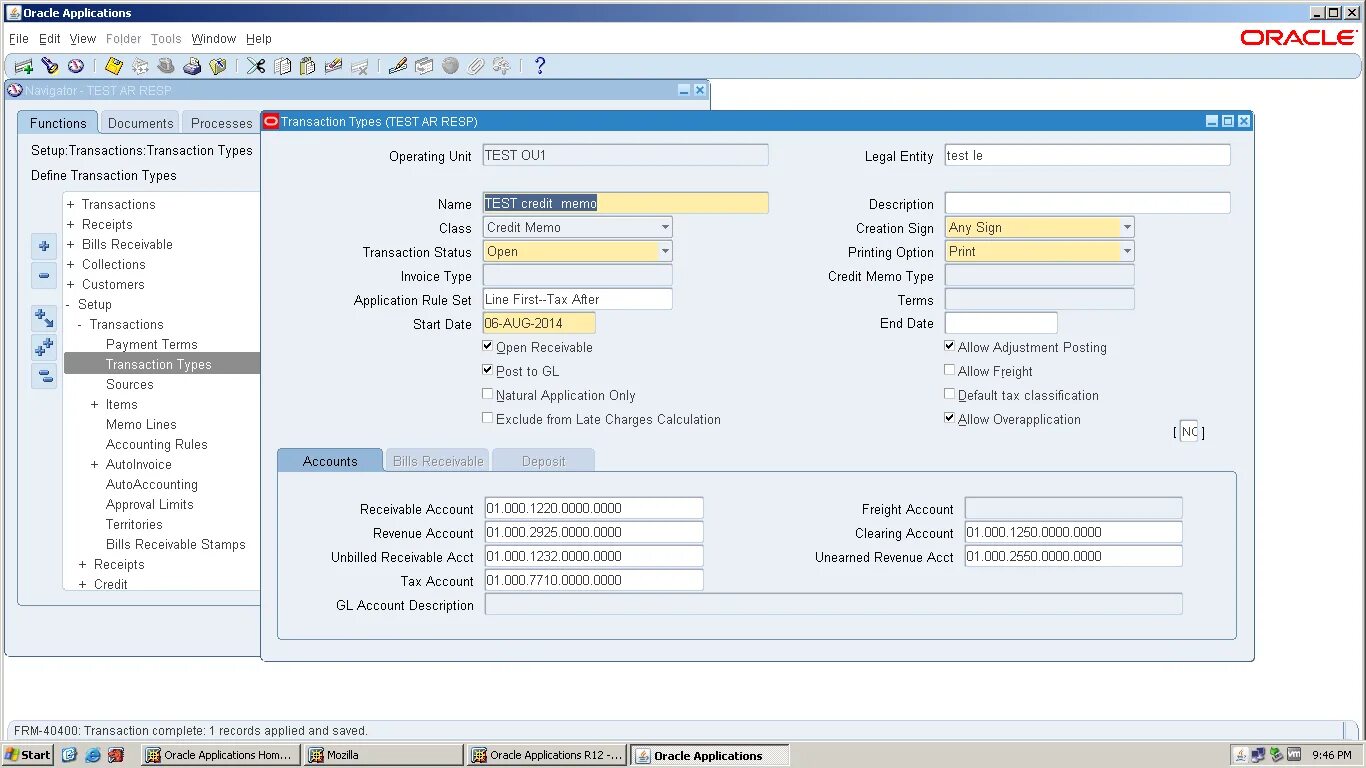The width and height of the screenshot is (1366, 768).
Task: Click the Find flashlight toolbar icon
Action: click(x=49, y=66)
